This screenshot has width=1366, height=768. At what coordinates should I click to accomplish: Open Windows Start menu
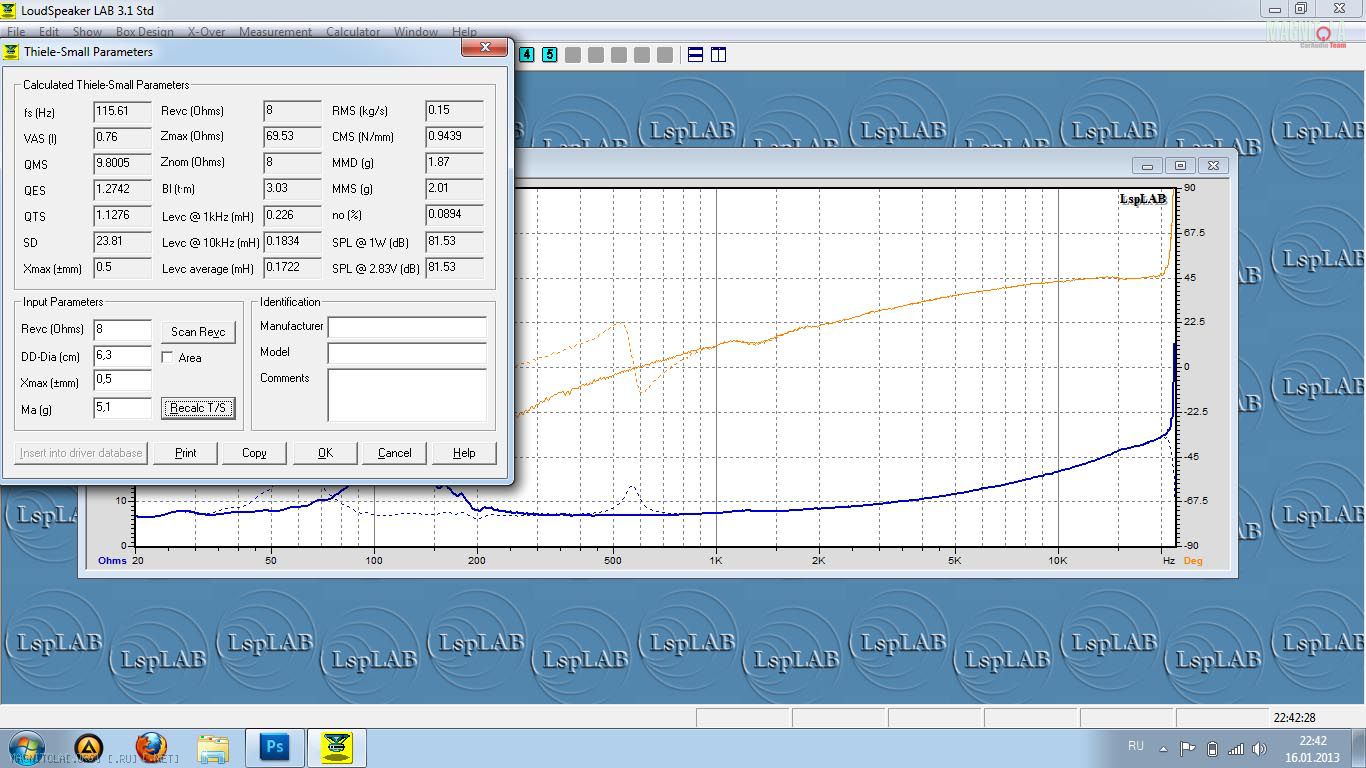pos(26,748)
